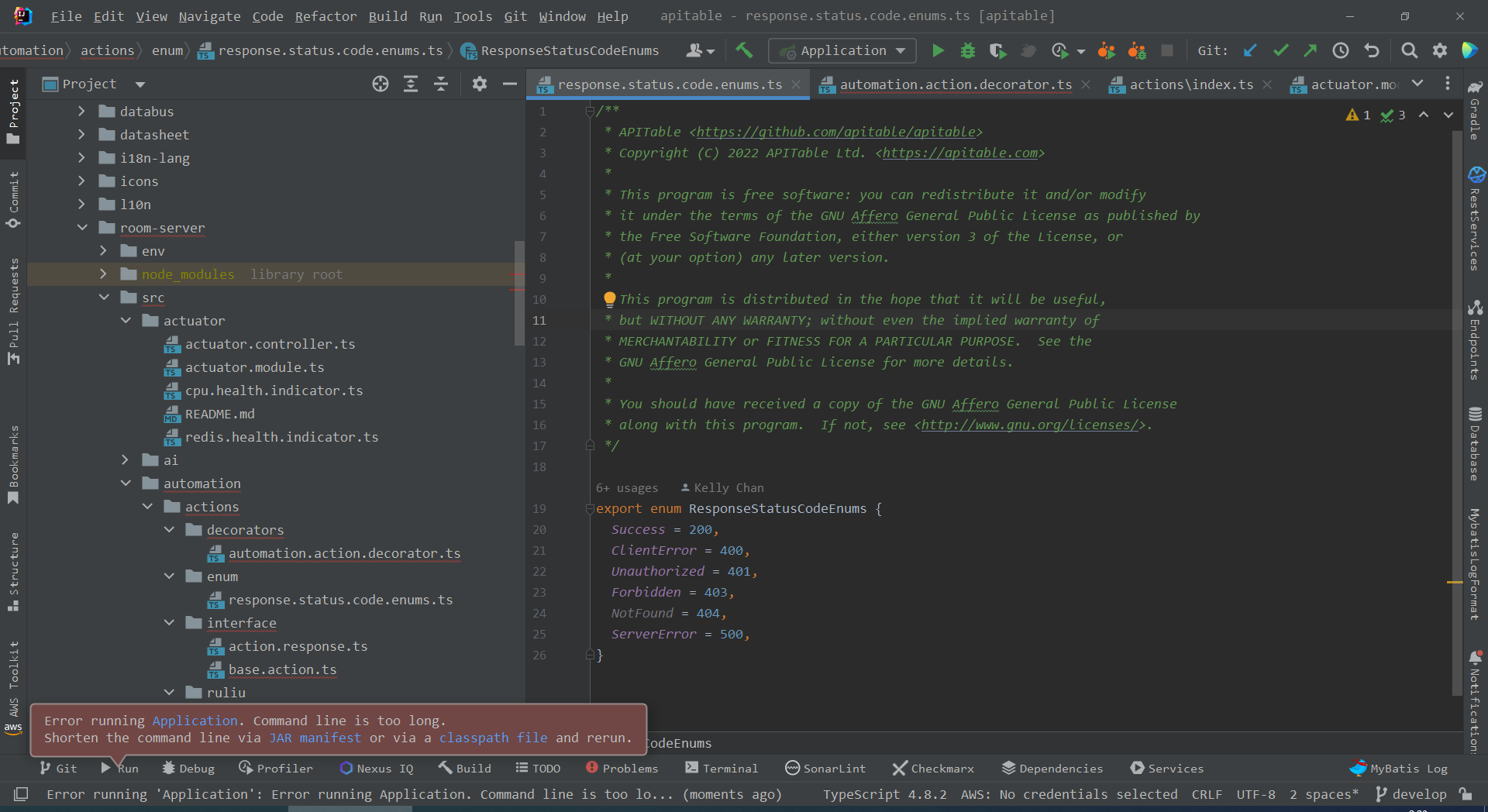
Task: Collapse the room-server folder
Action: 81,228
